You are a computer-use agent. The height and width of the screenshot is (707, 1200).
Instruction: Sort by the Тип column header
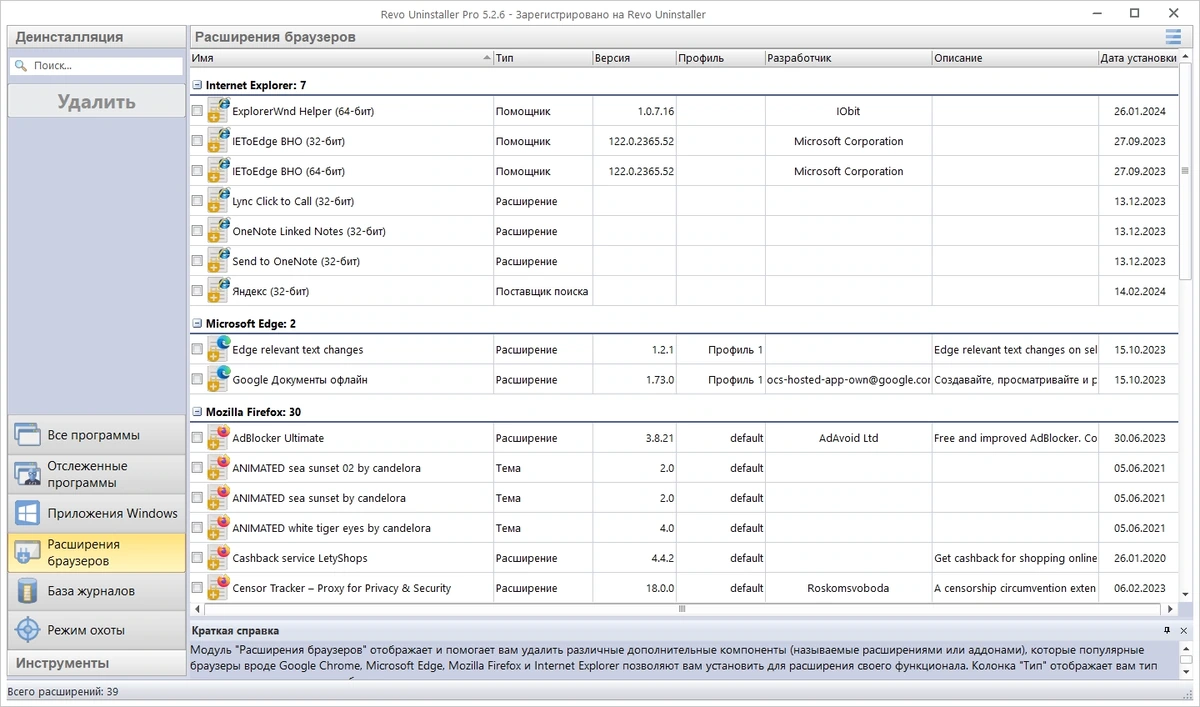543,58
